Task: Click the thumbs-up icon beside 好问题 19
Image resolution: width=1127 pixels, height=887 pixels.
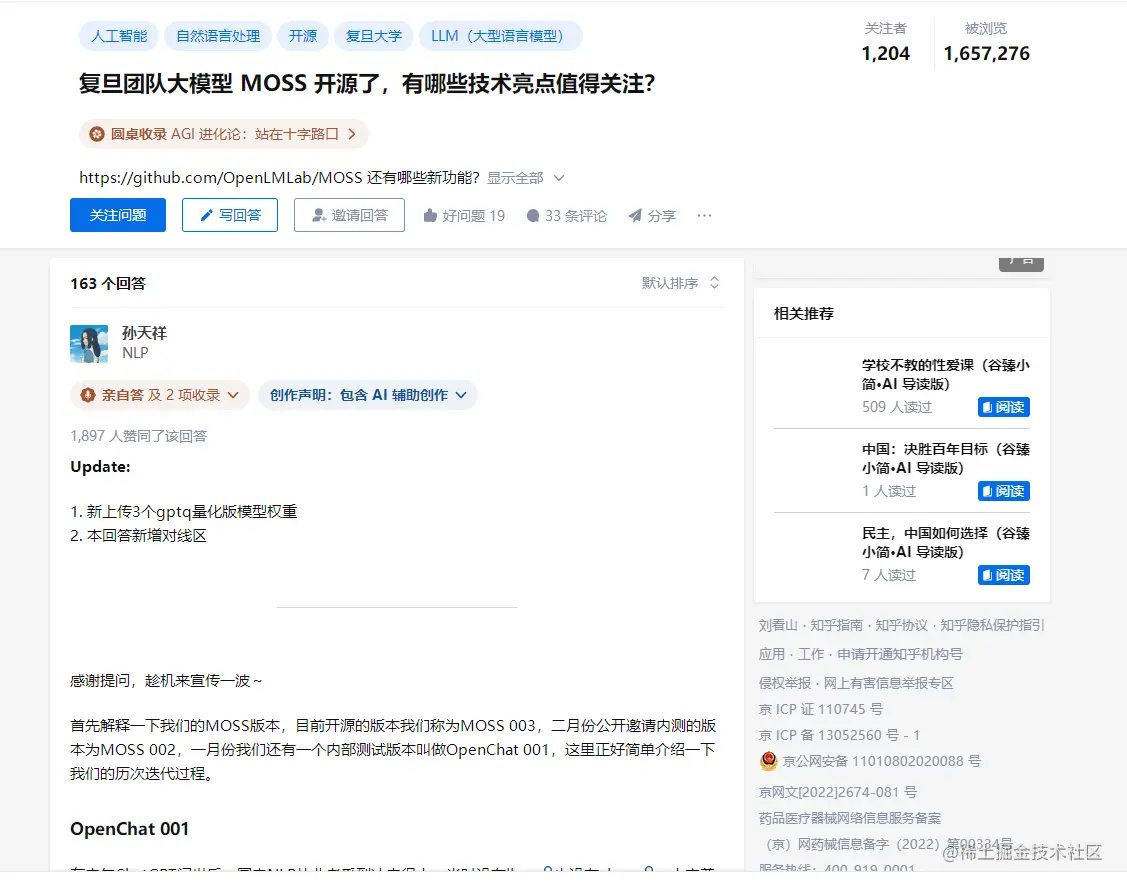Action: (x=430, y=215)
